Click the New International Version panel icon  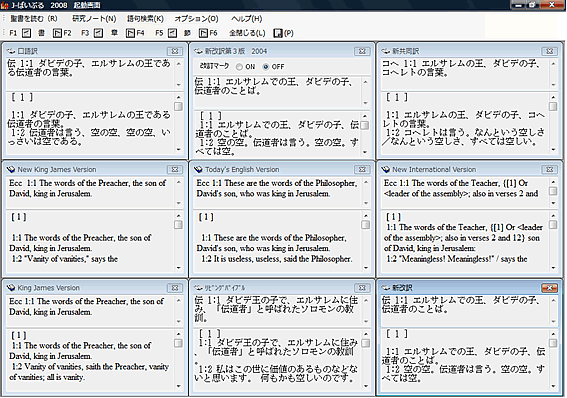point(385,169)
